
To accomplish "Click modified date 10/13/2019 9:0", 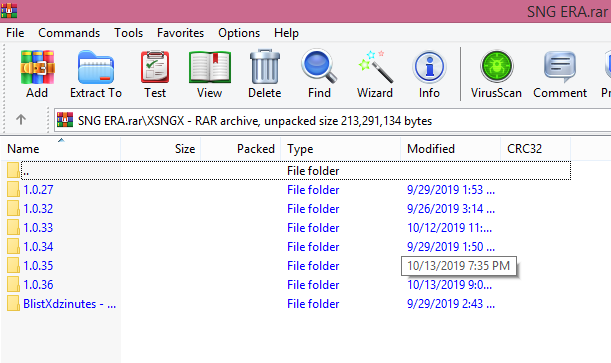I will click(x=449, y=285).
